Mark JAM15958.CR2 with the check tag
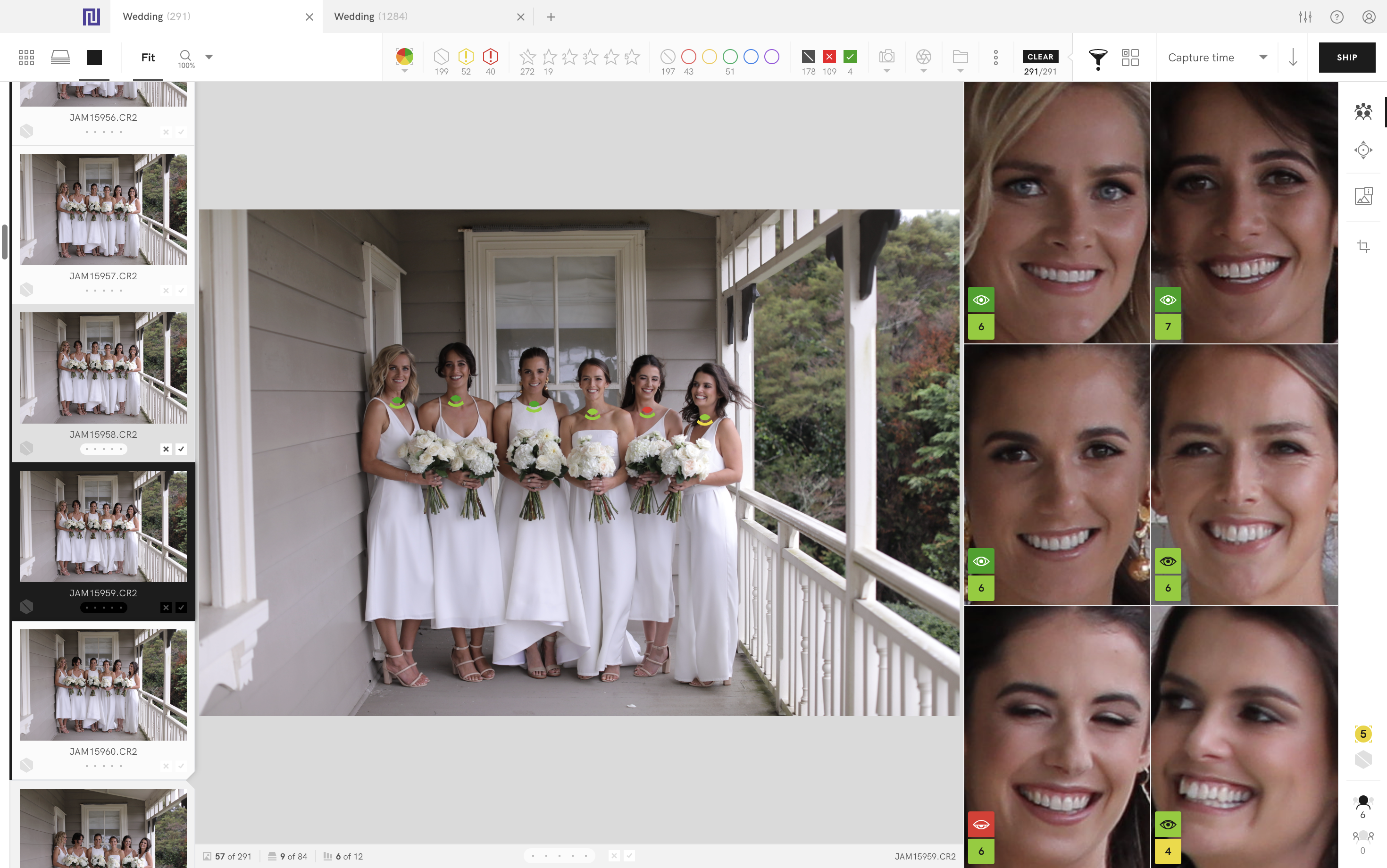 [x=181, y=449]
